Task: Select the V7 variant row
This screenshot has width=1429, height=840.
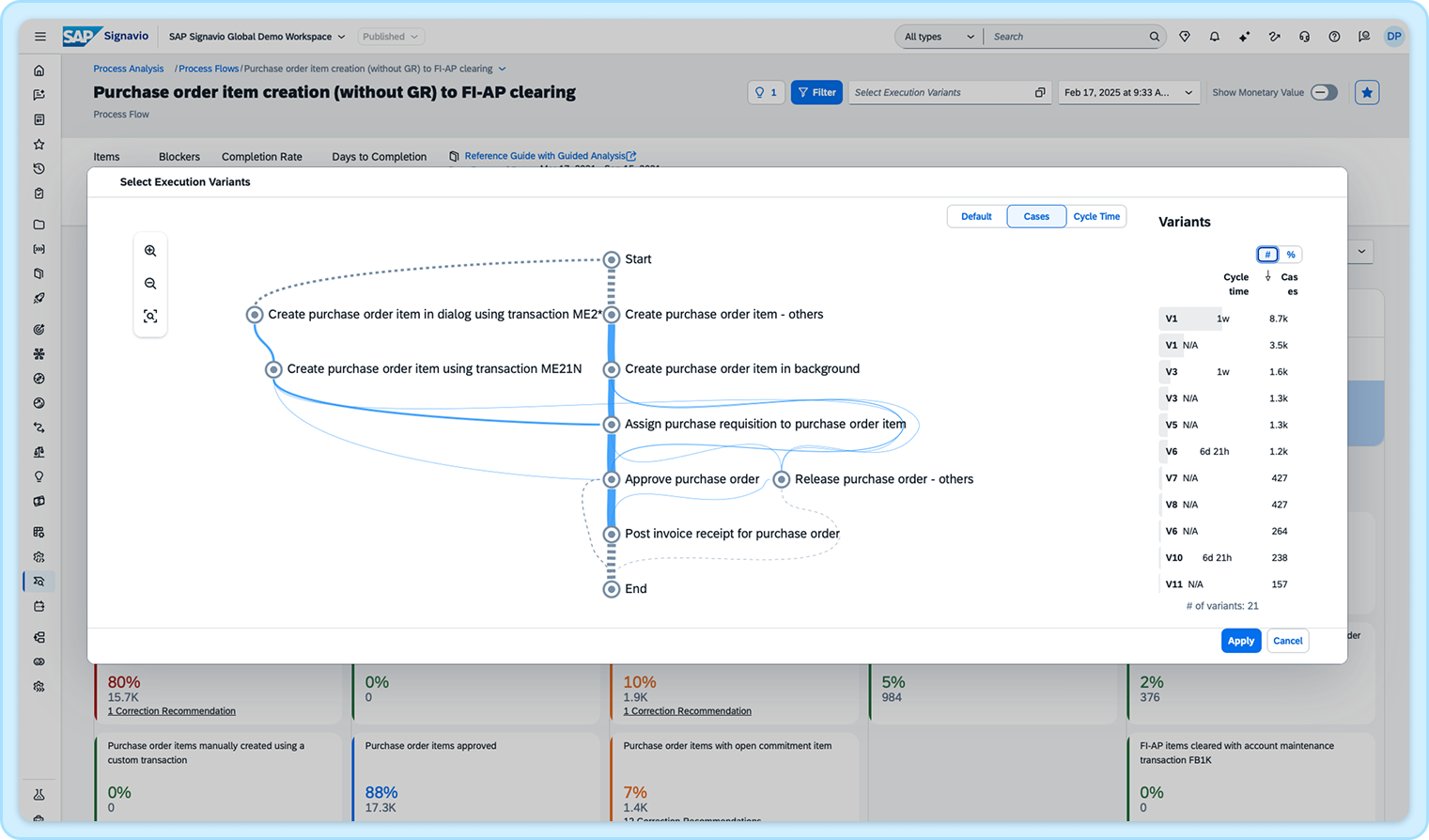Action: point(1231,478)
